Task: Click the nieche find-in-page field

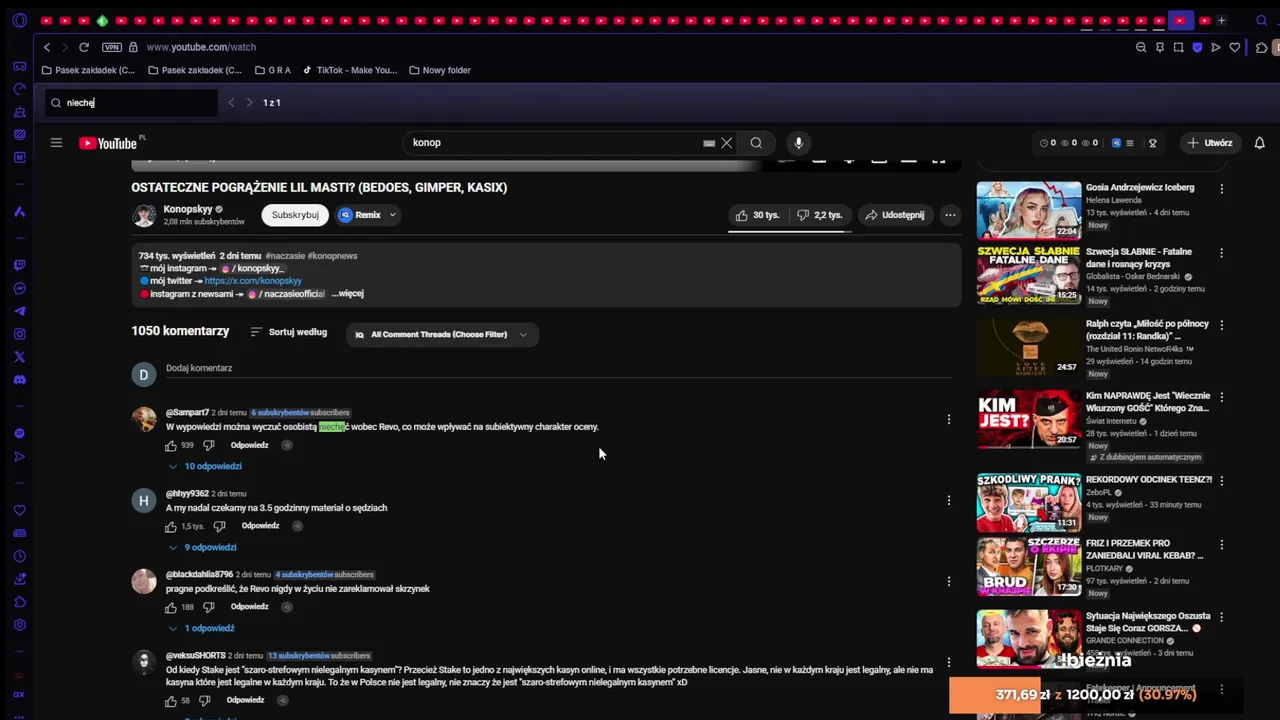Action: (x=131, y=103)
